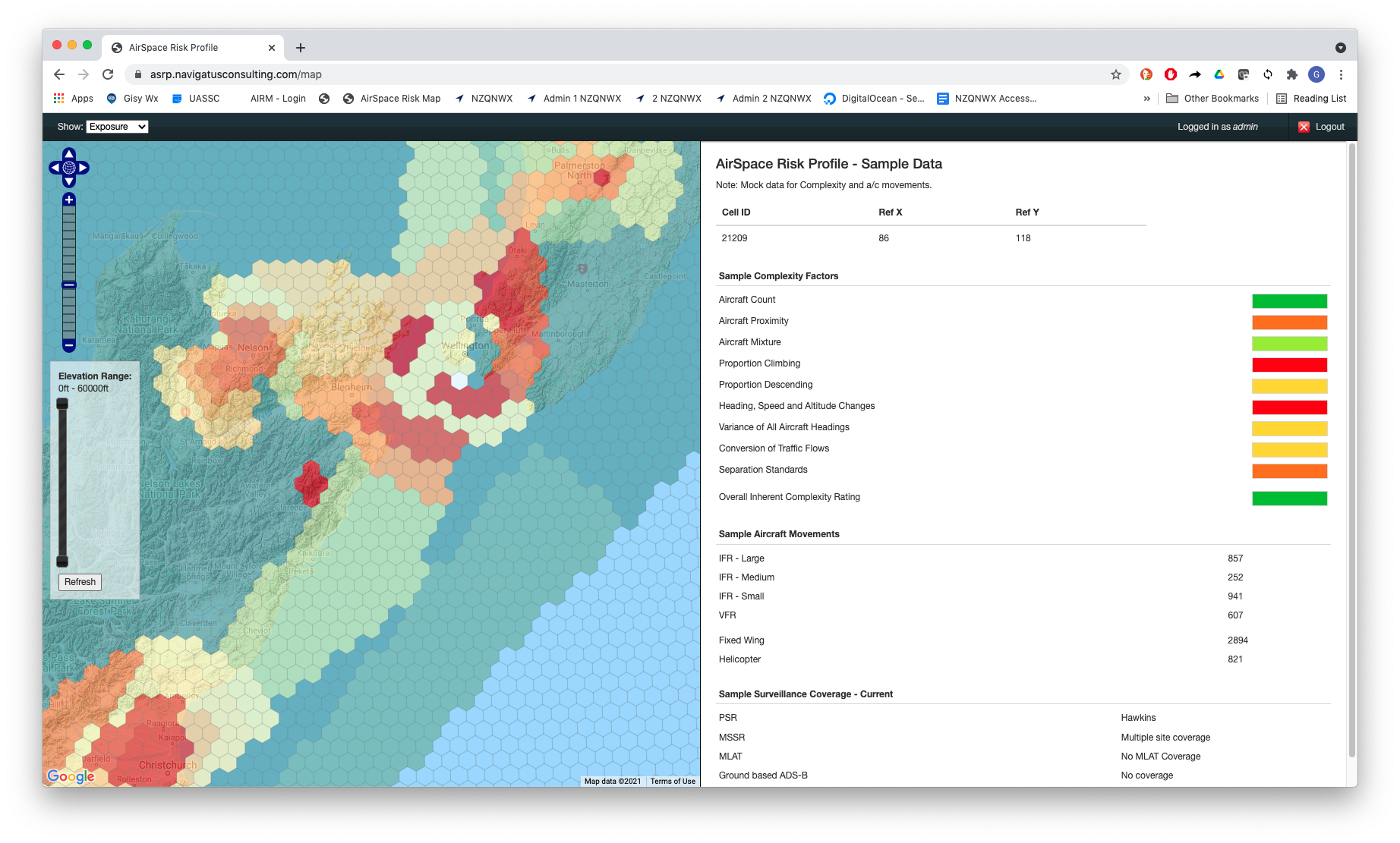This screenshot has height=843, width=1400.
Task: Open the Admin 1 NZQNWX bookmark
Action: tap(574, 99)
